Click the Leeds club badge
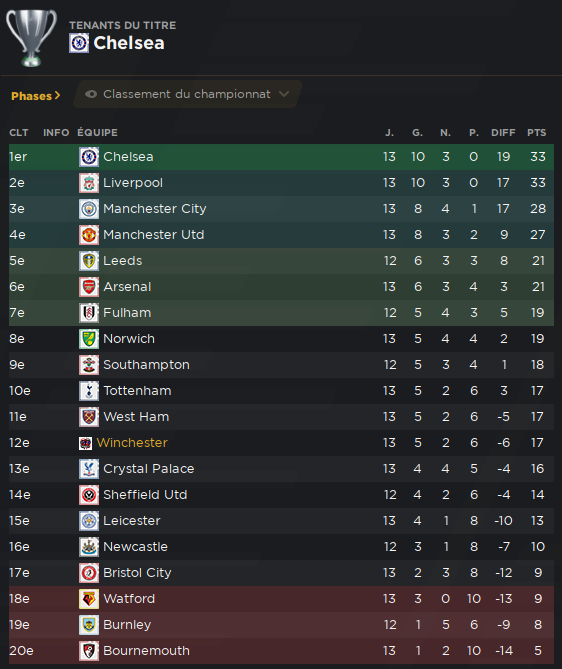 (89, 261)
